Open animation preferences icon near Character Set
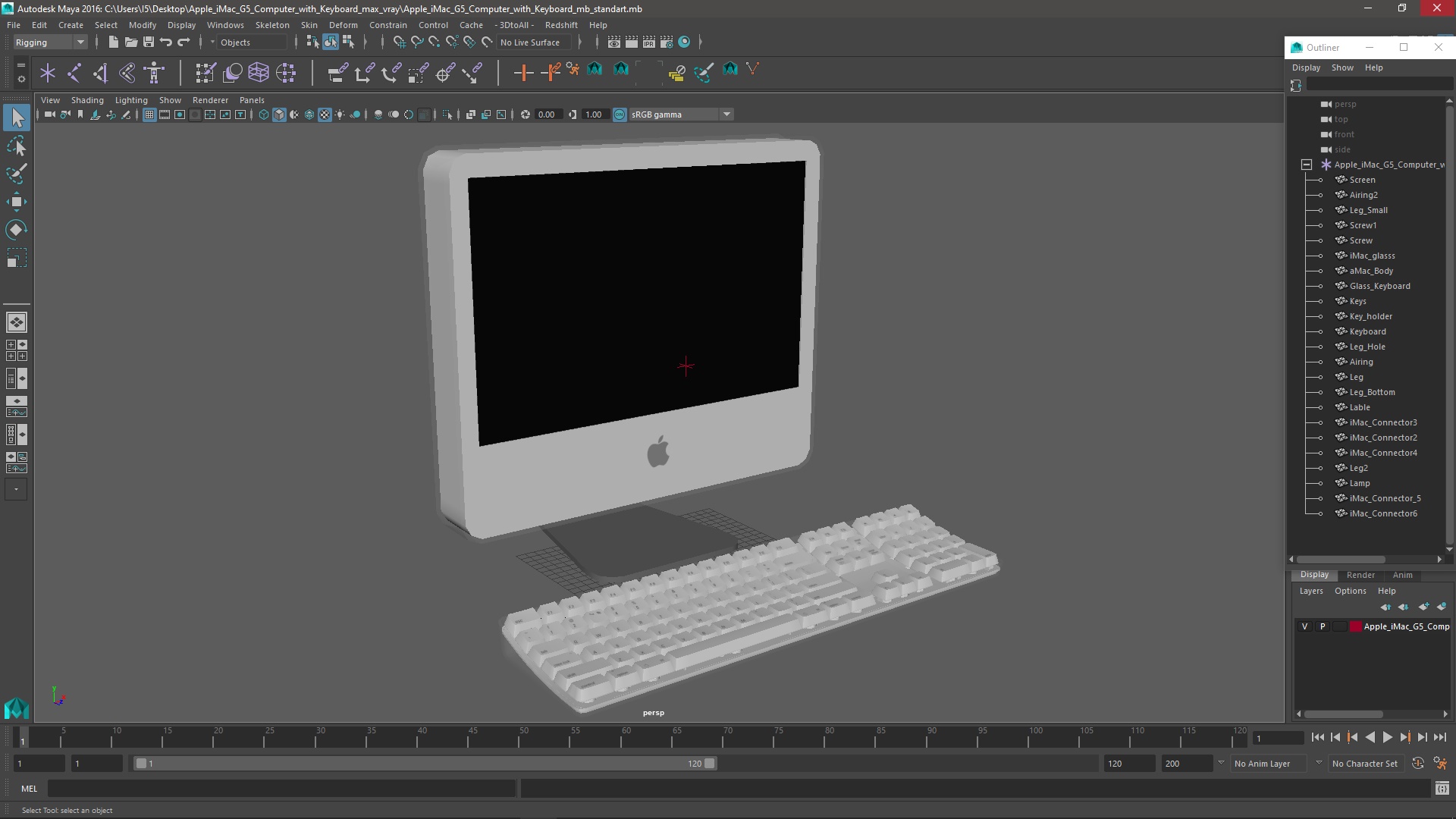The width and height of the screenshot is (1456, 819). (x=1440, y=764)
